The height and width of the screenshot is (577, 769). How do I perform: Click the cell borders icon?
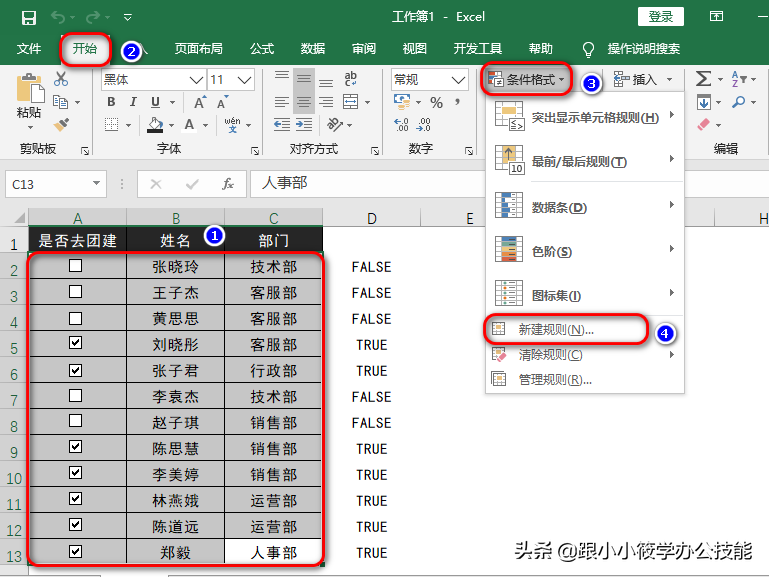click(x=112, y=125)
